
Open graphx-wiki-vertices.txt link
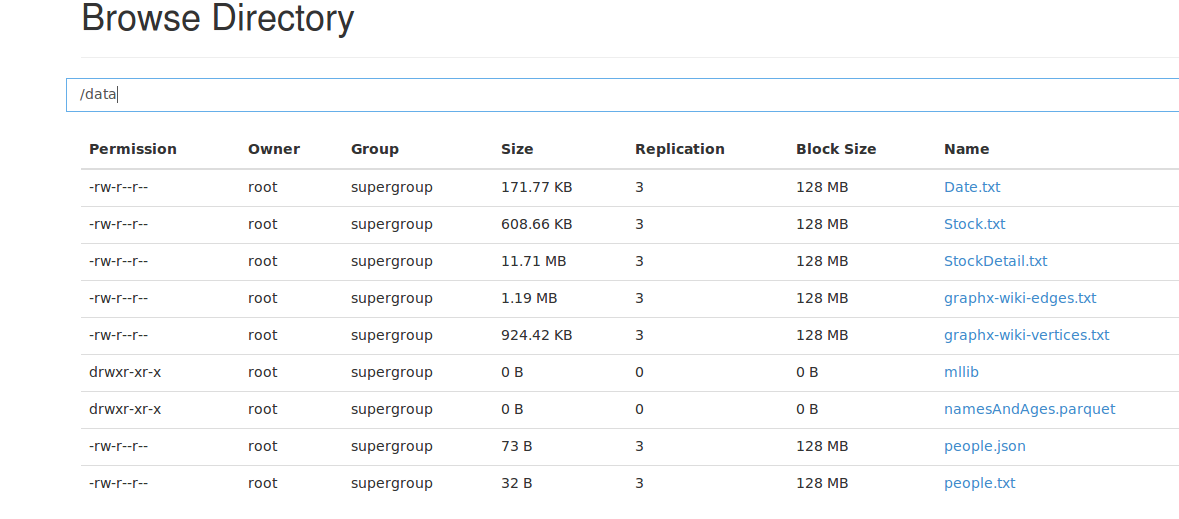1026,335
